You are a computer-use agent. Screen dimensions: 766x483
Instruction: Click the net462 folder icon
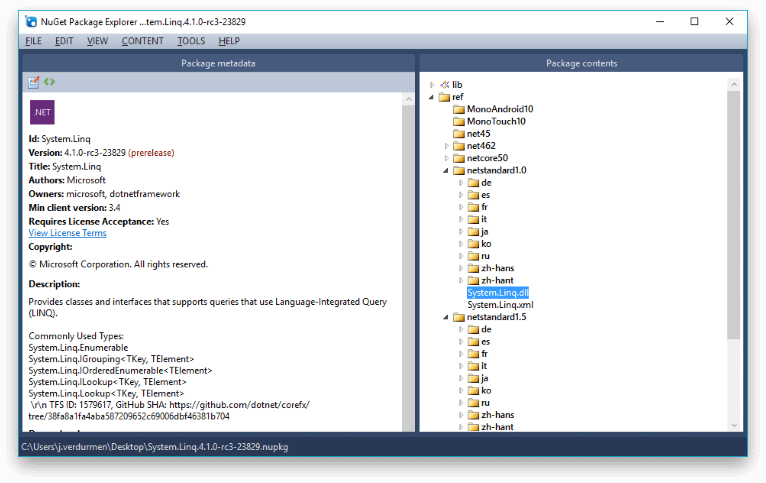459,146
